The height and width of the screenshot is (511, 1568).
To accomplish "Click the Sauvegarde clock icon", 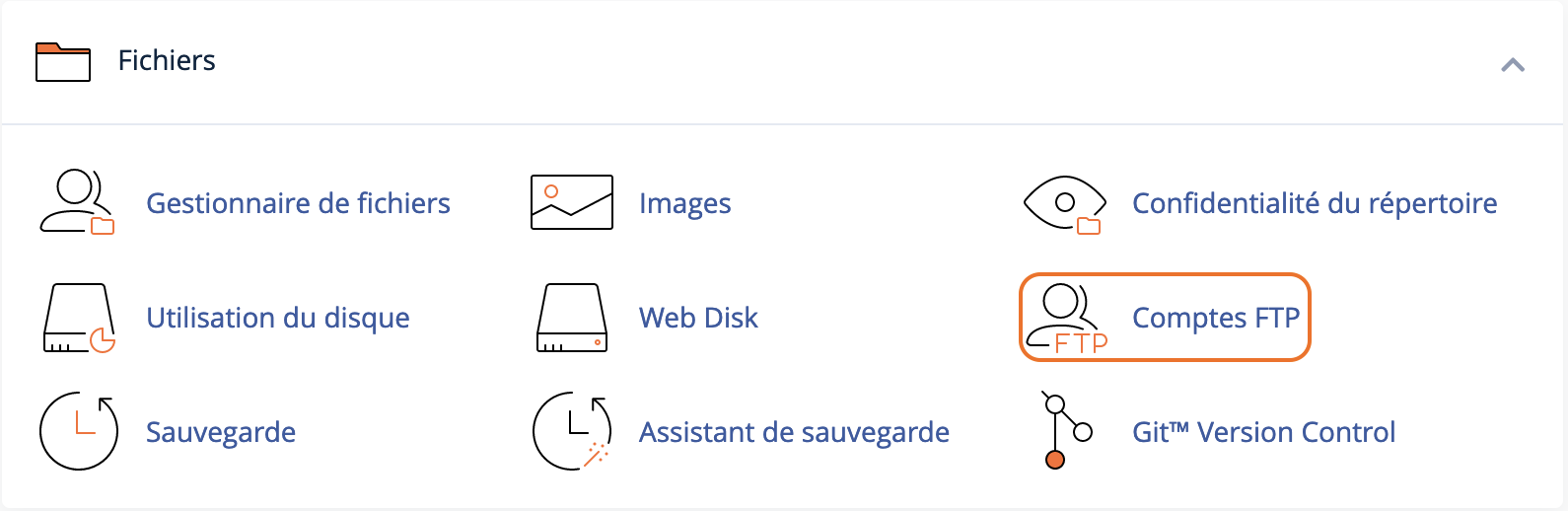I will [79, 431].
